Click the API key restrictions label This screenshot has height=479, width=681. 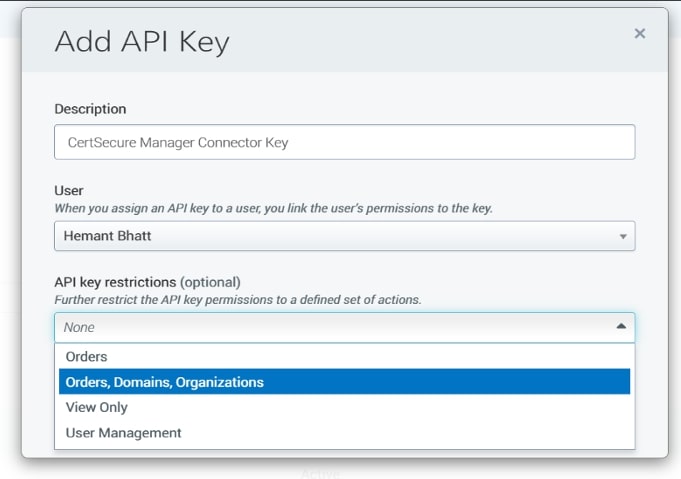115,281
